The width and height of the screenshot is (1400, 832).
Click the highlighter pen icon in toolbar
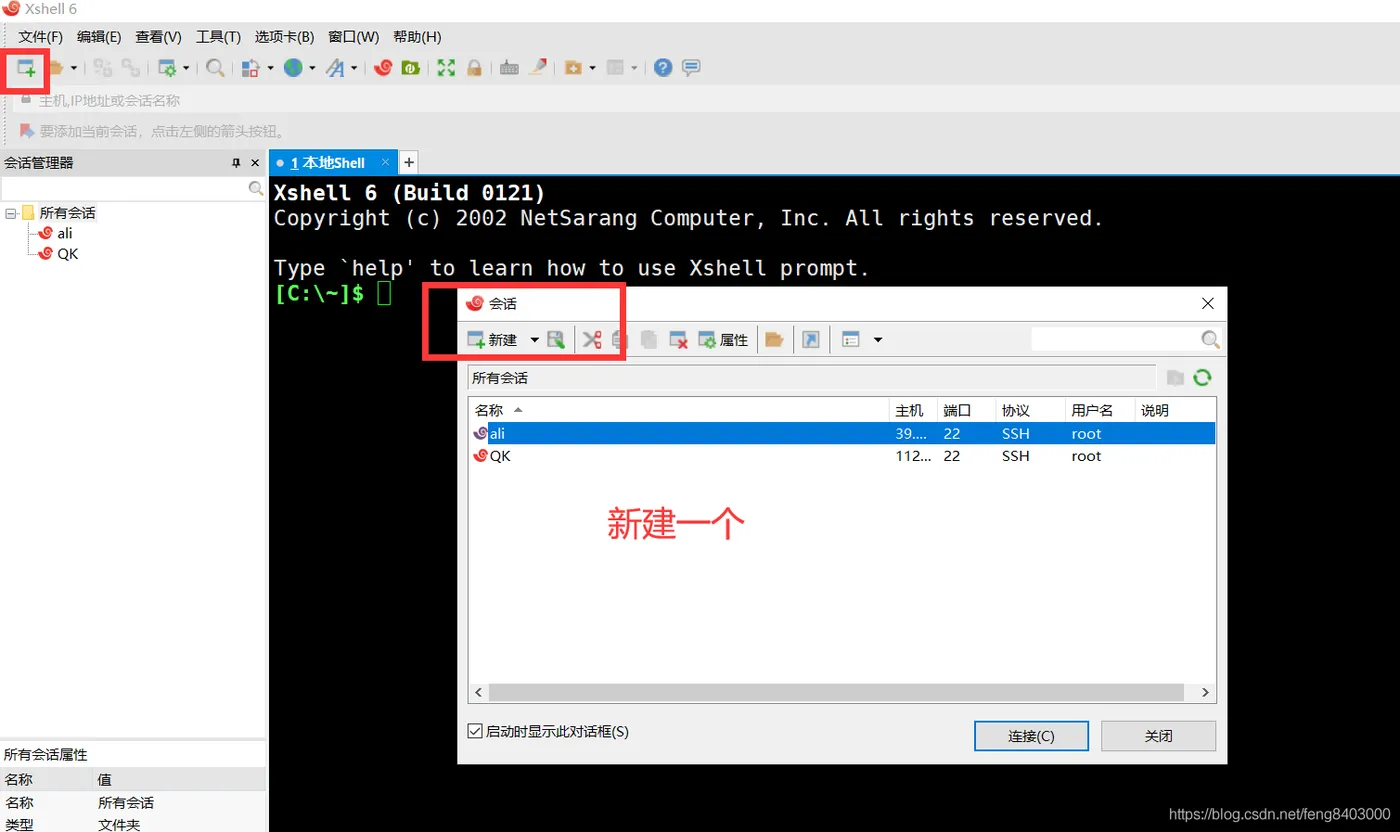[538, 68]
